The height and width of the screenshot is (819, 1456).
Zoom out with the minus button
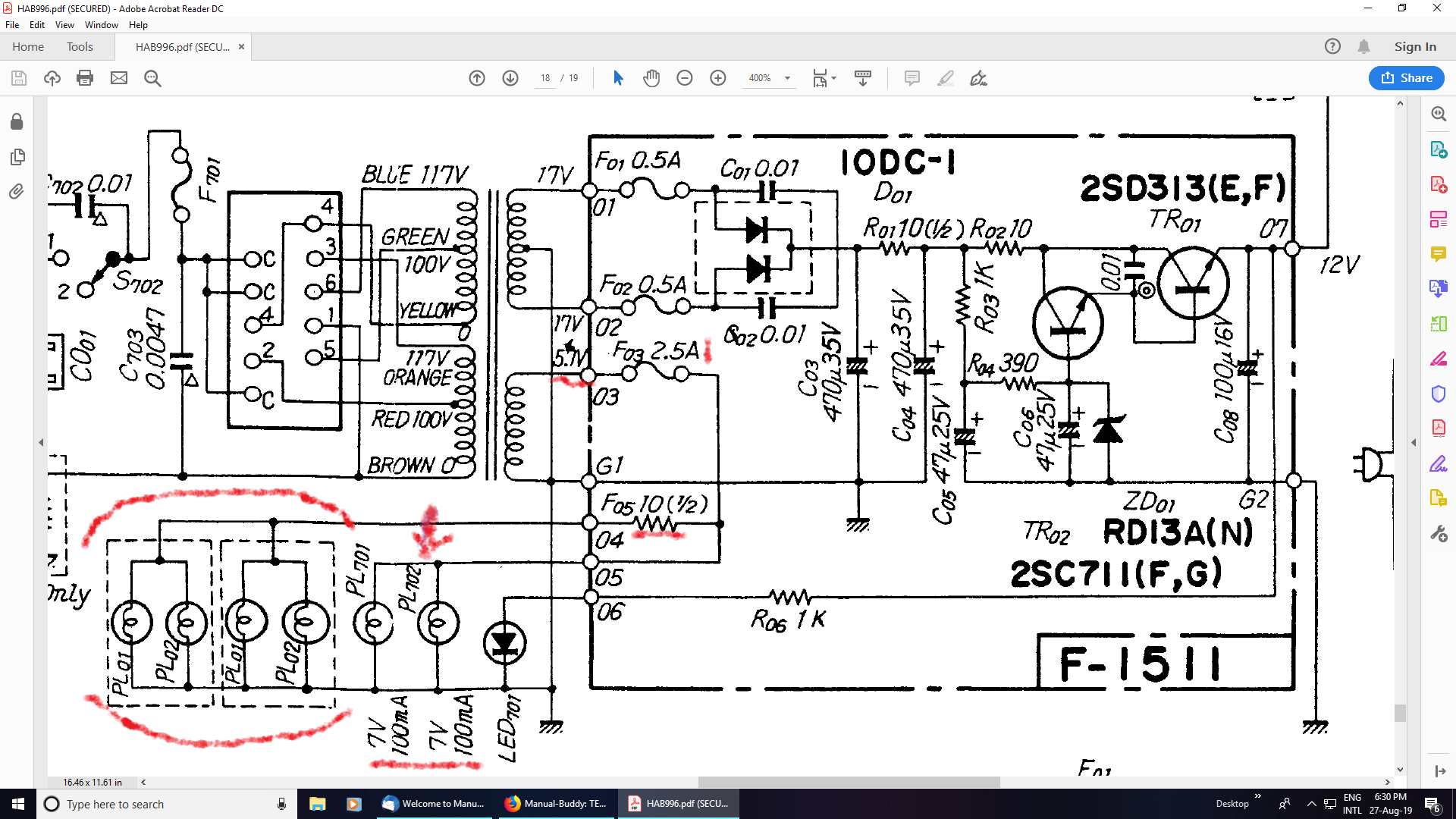point(685,78)
